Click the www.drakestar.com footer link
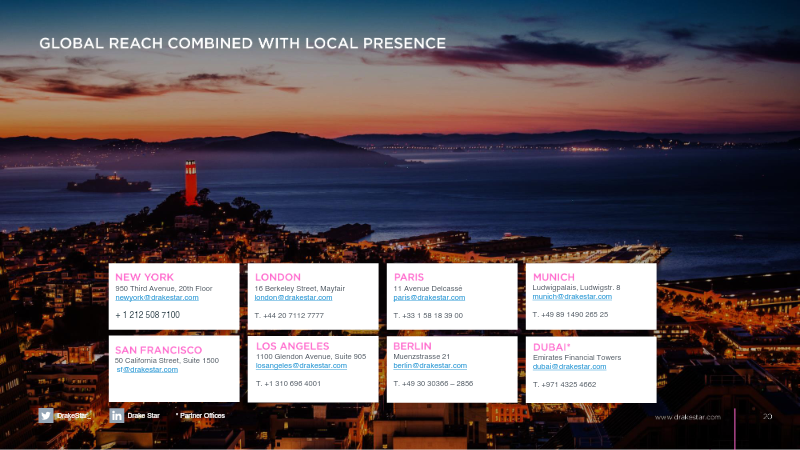Image resolution: width=800 pixels, height=450 pixels. pos(687,417)
